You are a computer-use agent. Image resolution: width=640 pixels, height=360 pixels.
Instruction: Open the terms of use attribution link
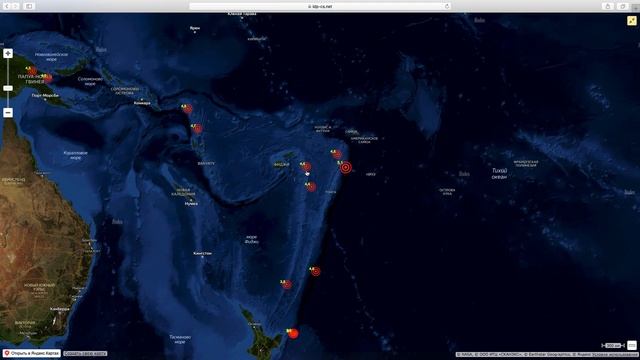(616, 355)
